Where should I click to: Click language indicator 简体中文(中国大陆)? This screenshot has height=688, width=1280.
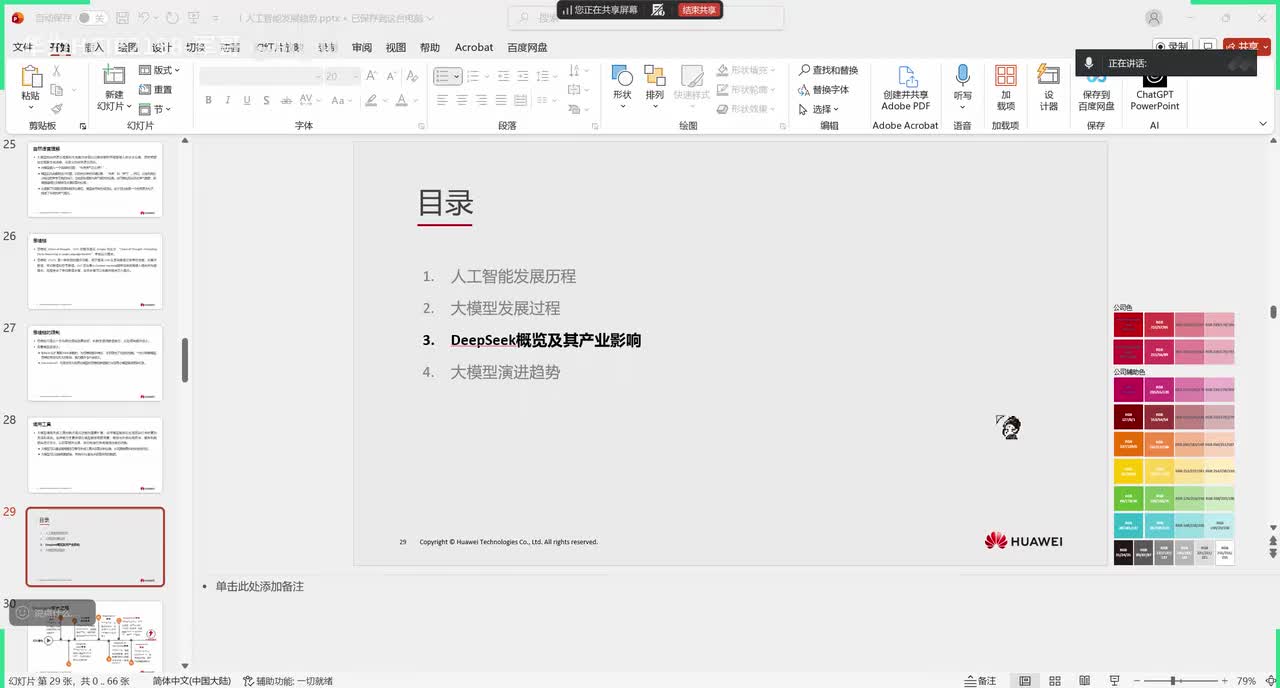192,681
